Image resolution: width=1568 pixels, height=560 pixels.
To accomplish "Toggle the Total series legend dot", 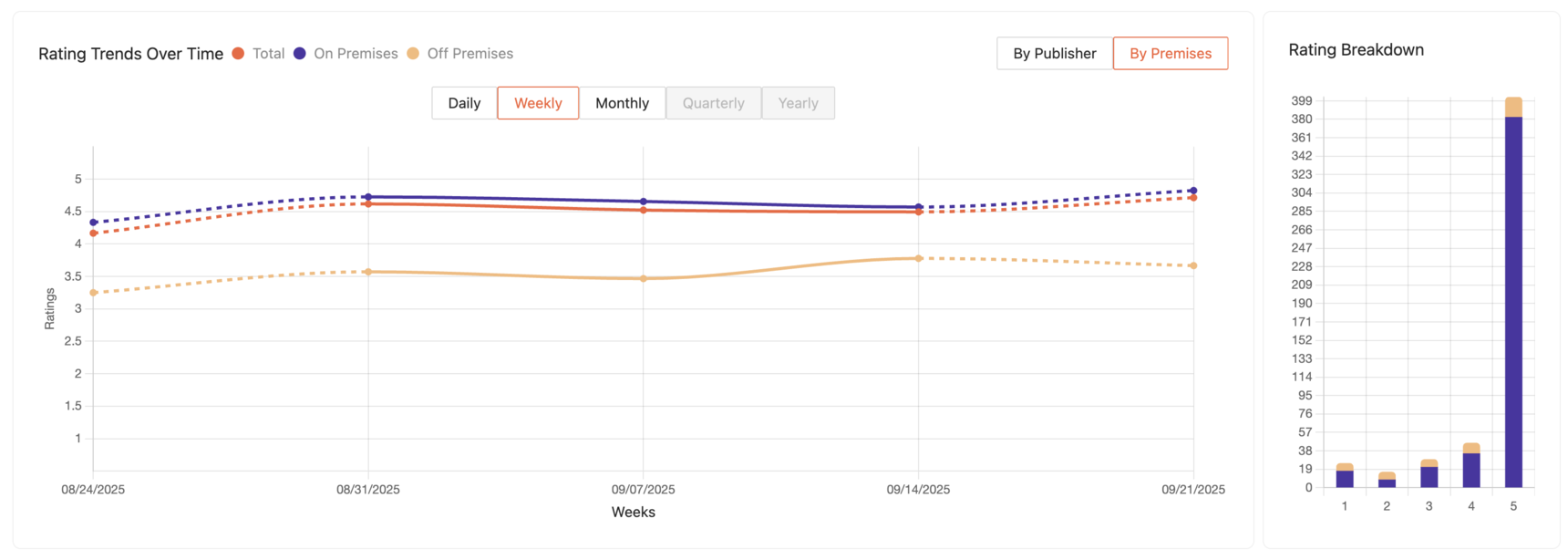I will click(x=238, y=54).
